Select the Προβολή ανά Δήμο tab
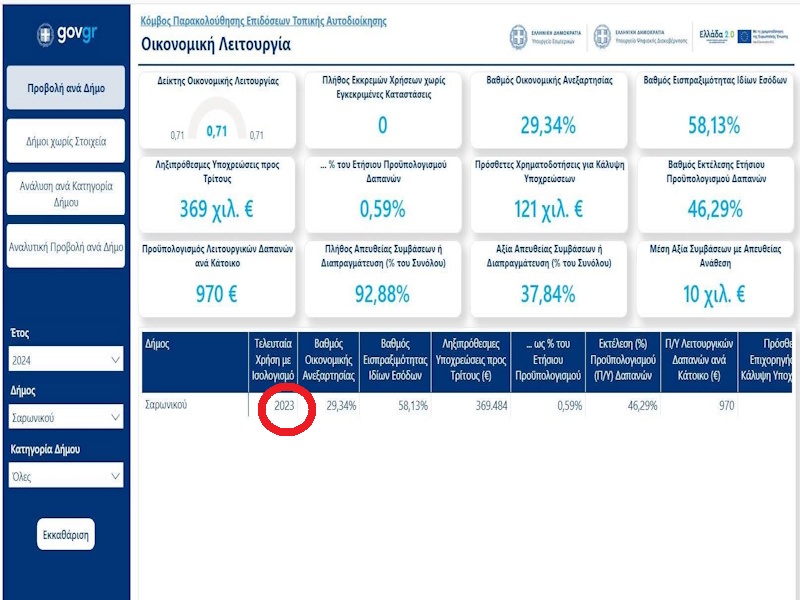 click(x=65, y=88)
